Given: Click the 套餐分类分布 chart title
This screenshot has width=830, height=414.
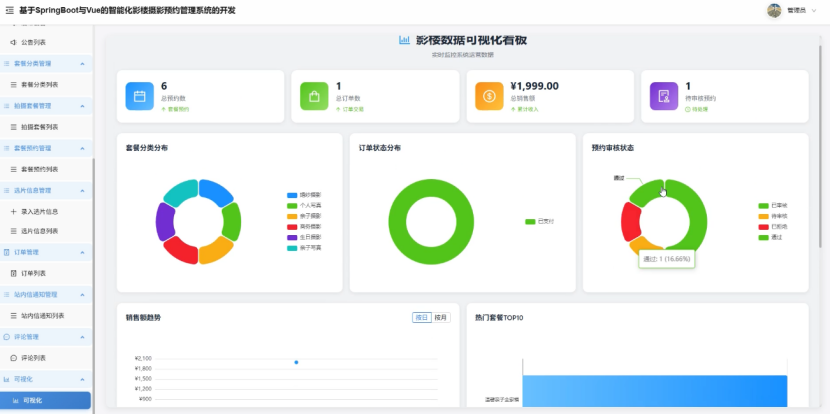Looking at the screenshot, I should pyautogui.click(x=147, y=148).
